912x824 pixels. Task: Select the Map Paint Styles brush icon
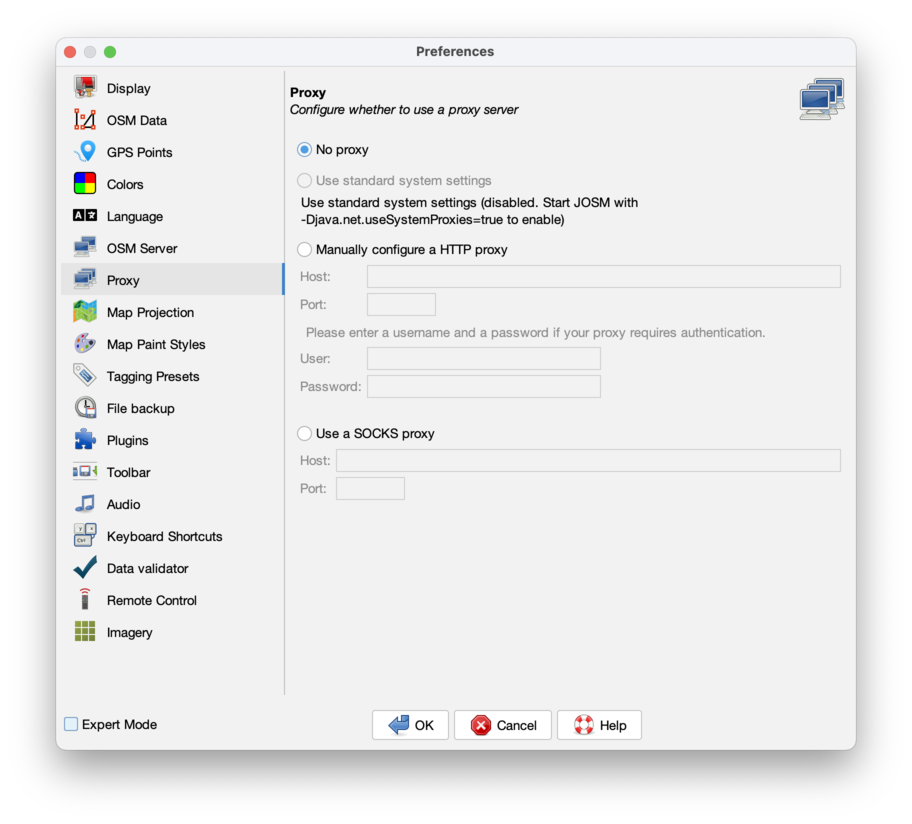point(84,344)
